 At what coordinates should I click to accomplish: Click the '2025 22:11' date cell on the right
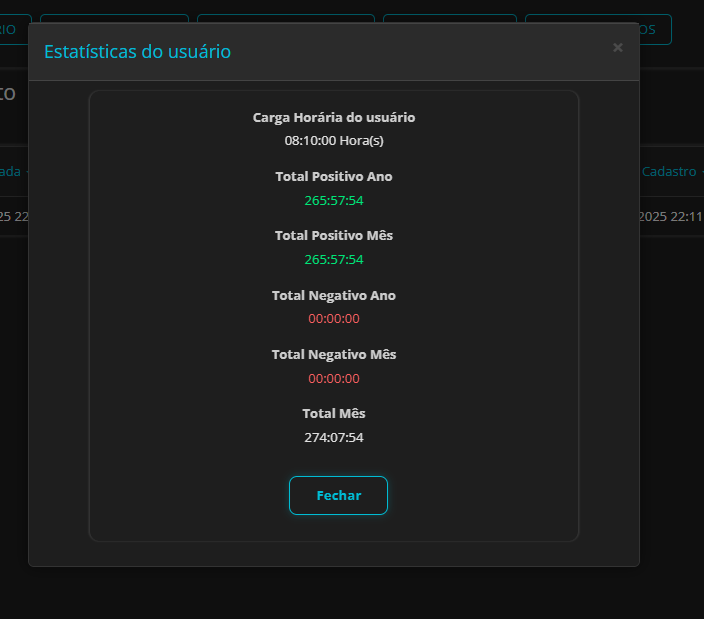670,216
